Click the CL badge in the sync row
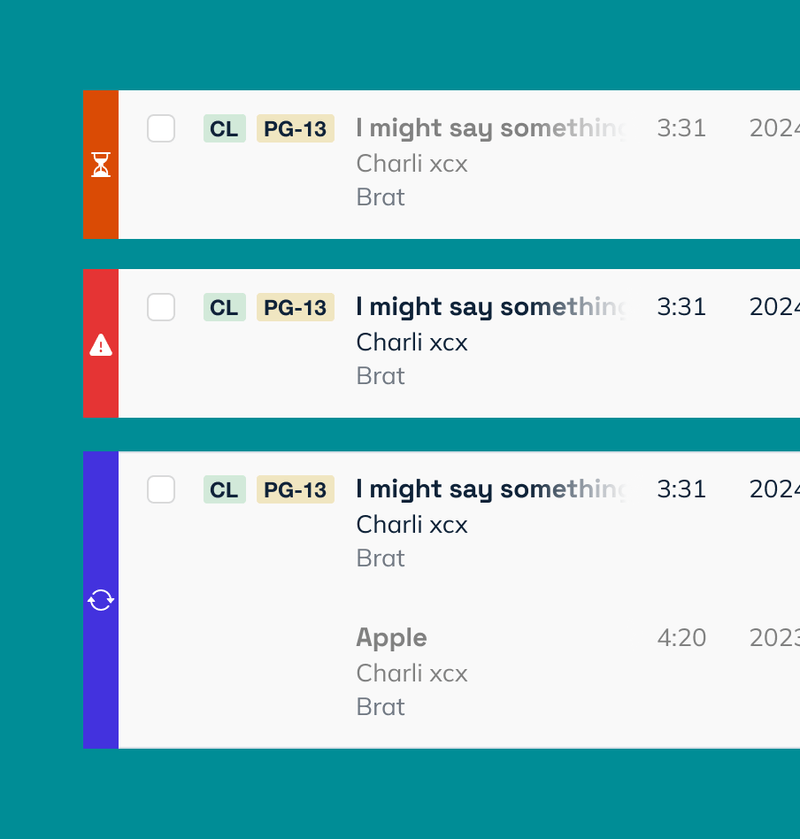 [x=224, y=489]
